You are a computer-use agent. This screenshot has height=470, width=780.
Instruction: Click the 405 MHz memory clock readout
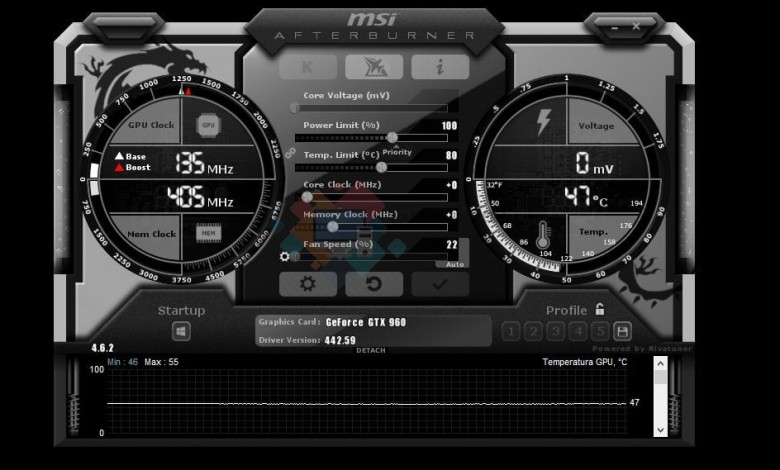[200, 197]
